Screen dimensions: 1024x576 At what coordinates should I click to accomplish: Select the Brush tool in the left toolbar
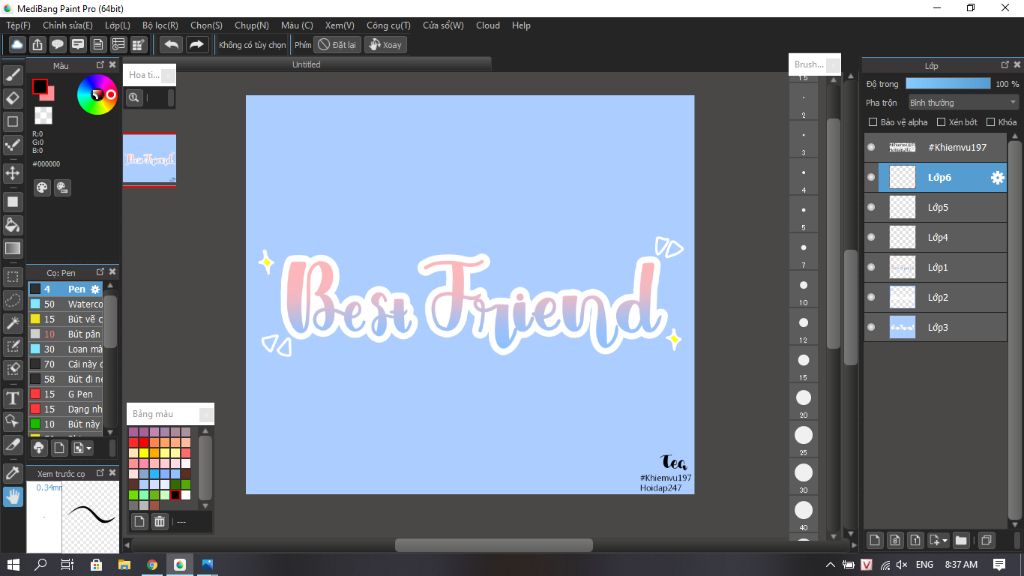coord(12,75)
